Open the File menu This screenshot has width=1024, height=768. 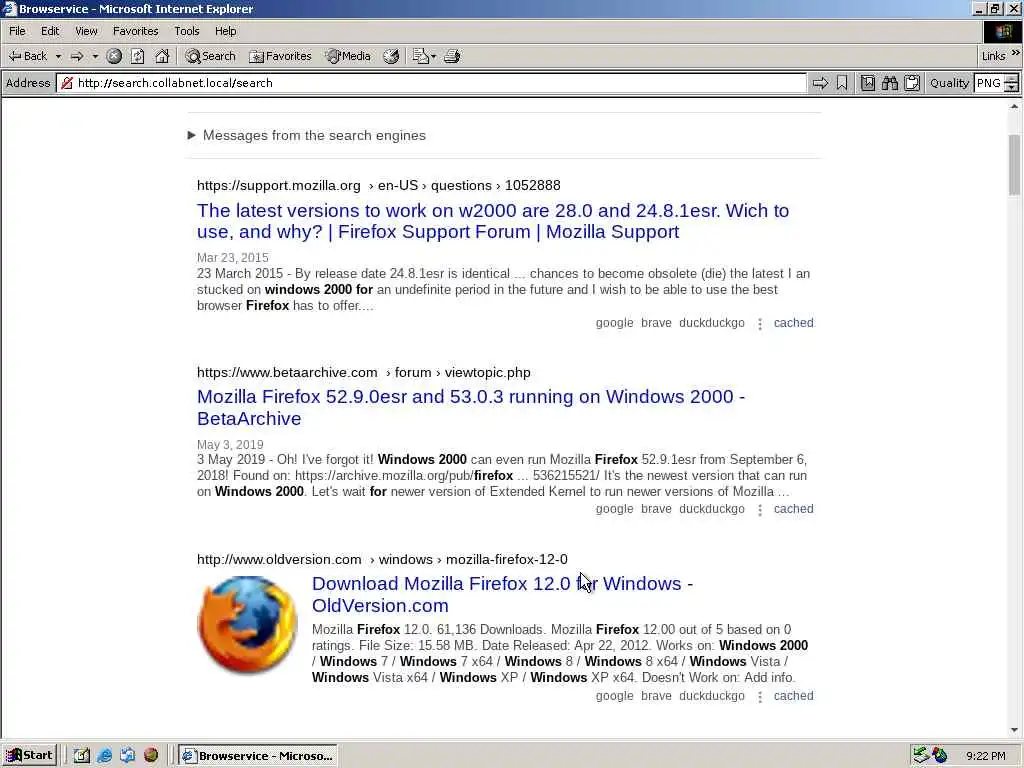17,31
